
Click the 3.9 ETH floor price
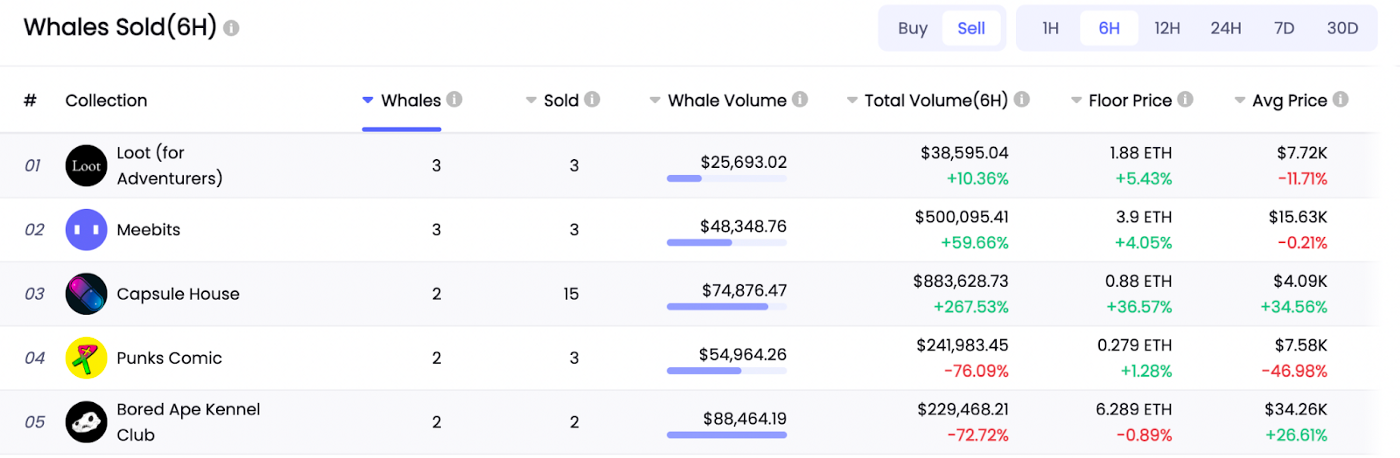[1144, 217]
